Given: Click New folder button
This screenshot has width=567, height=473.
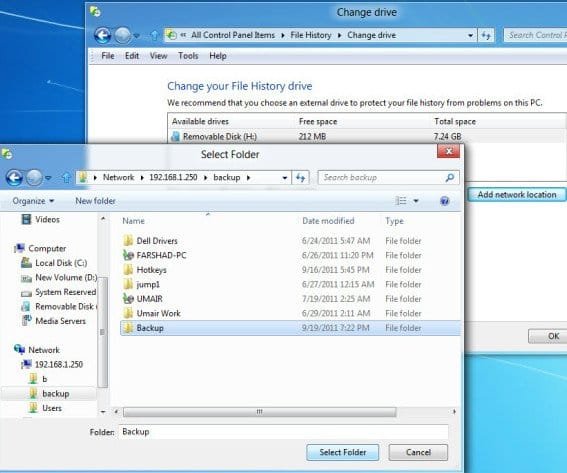Looking at the screenshot, I should pyautogui.click(x=95, y=201).
